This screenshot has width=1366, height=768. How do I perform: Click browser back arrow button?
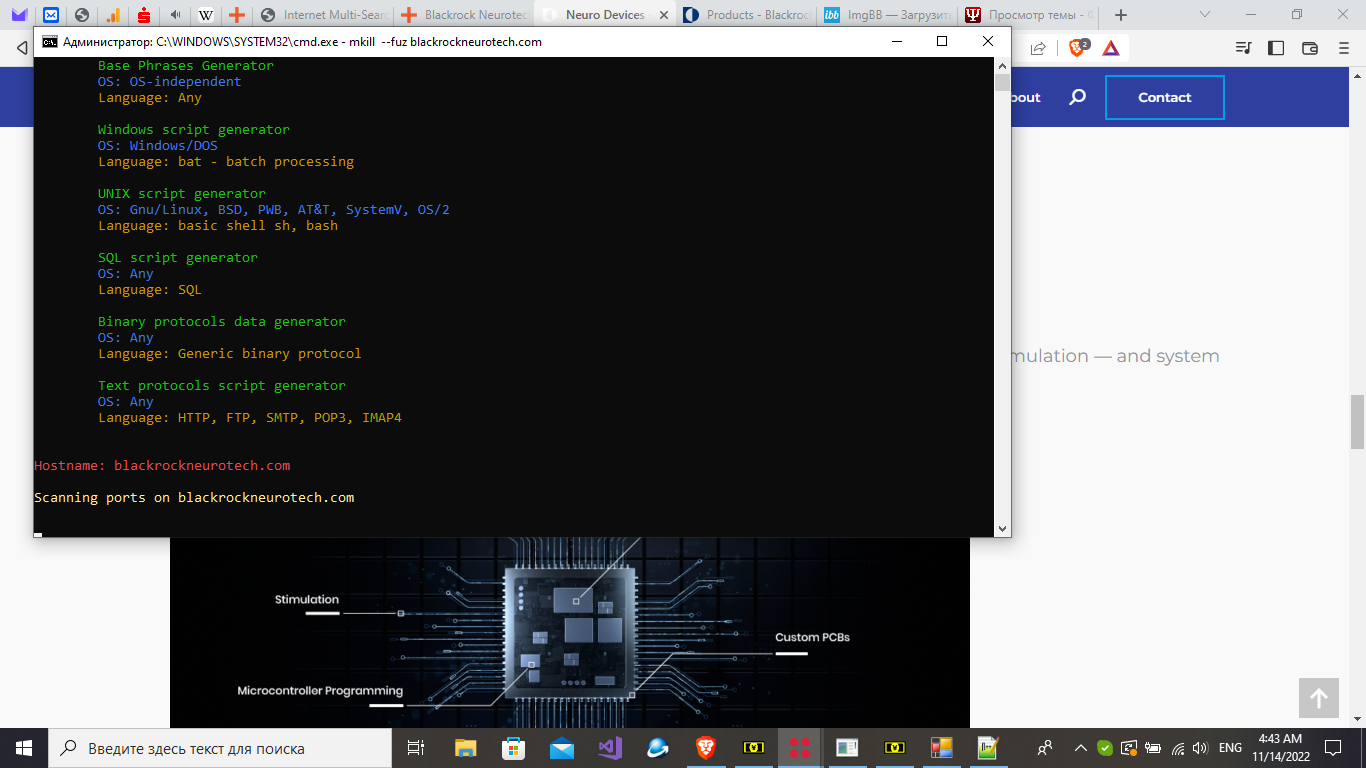tap(22, 48)
